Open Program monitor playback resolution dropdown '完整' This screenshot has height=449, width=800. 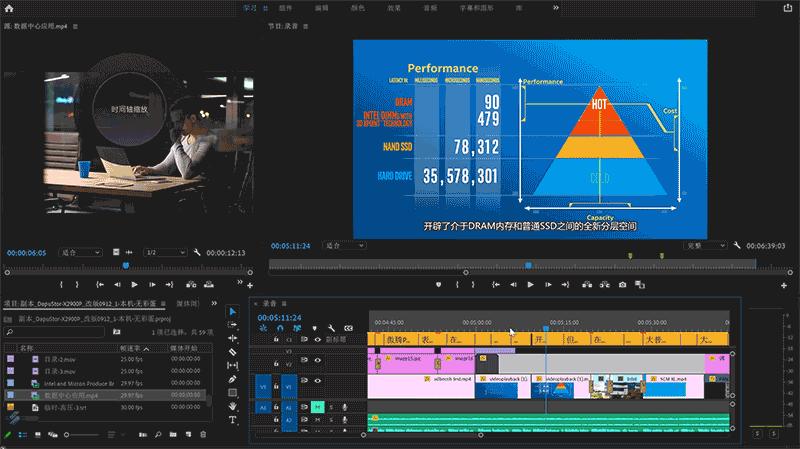(705, 245)
